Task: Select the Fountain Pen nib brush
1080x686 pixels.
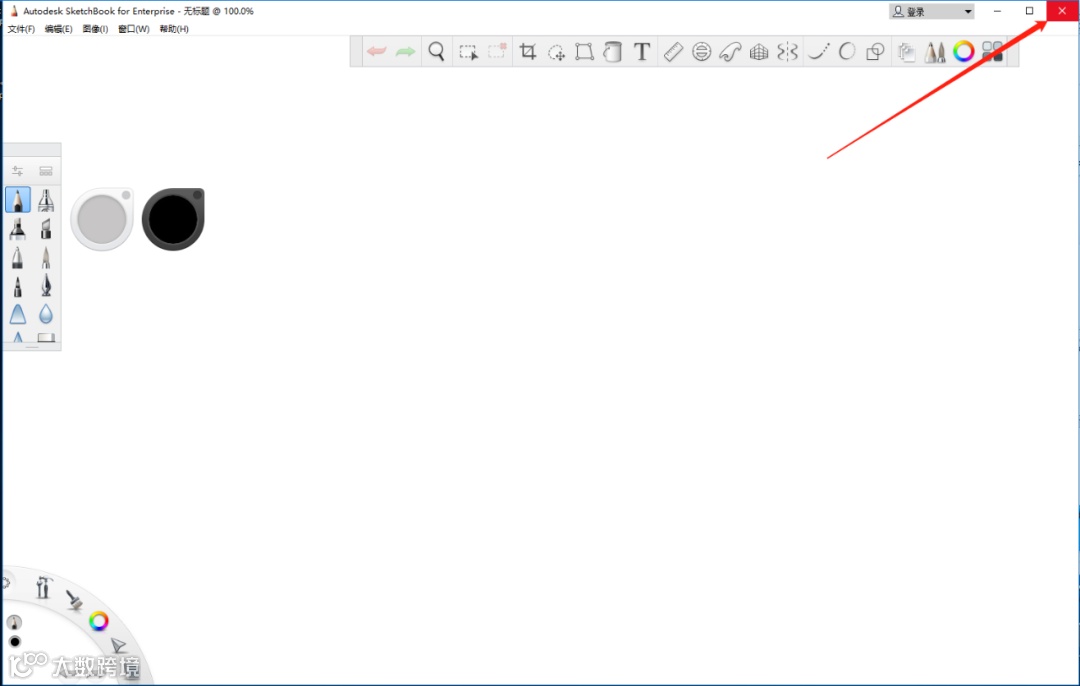Action: tap(46, 286)
